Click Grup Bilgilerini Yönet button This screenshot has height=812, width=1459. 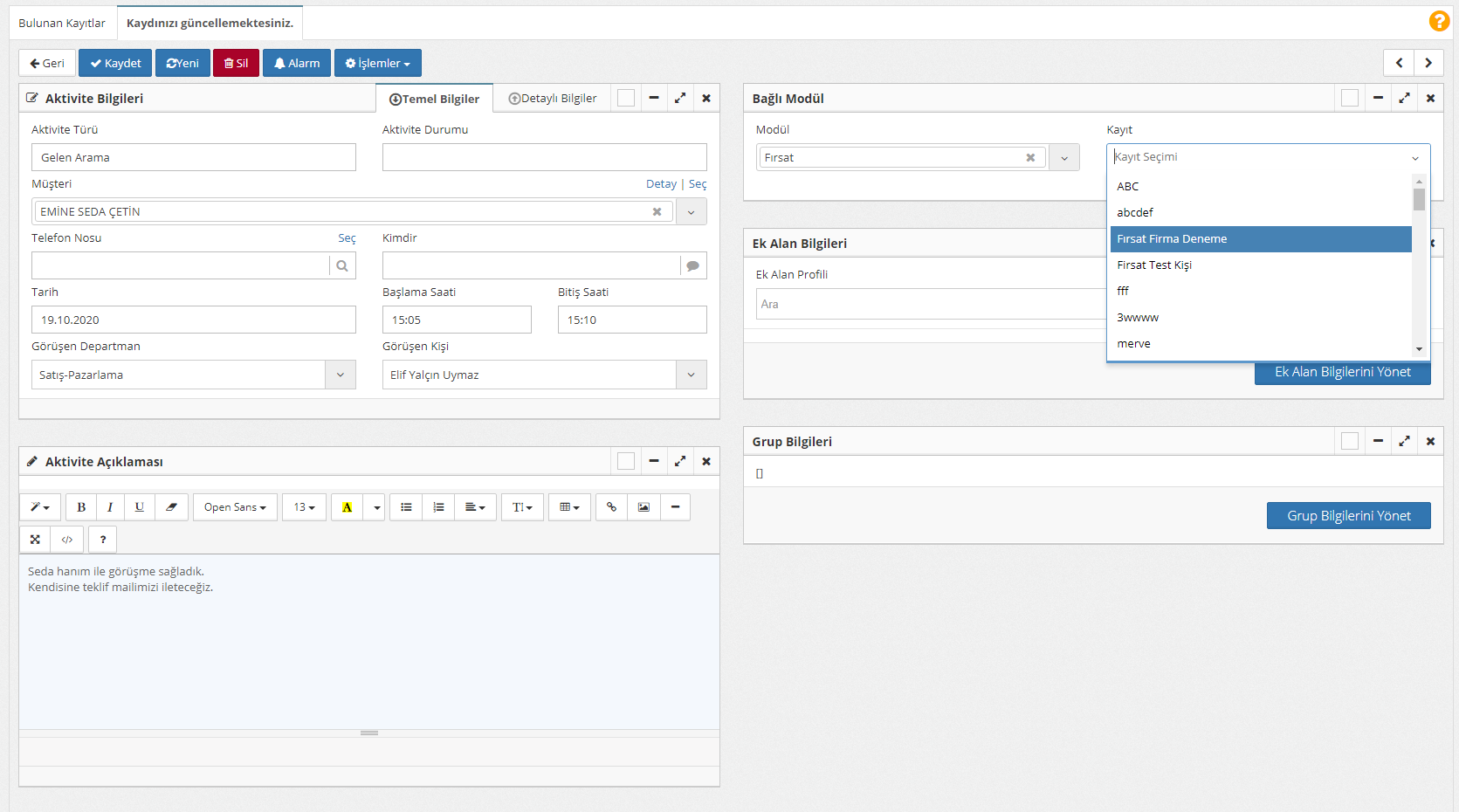(1348, 516)
